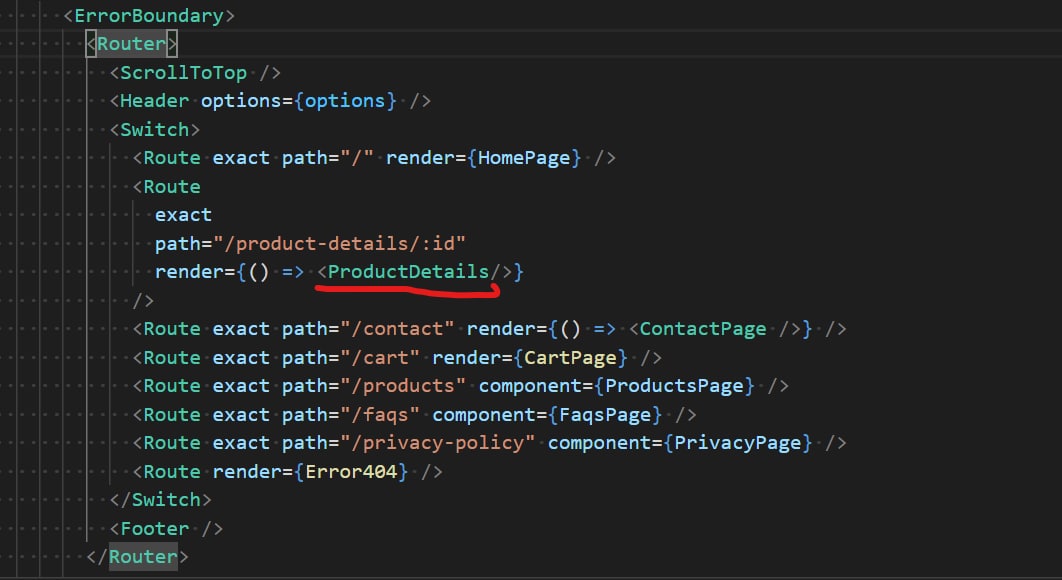
Task: Click PrivacyPage component reference
Action: pos(738,442)
